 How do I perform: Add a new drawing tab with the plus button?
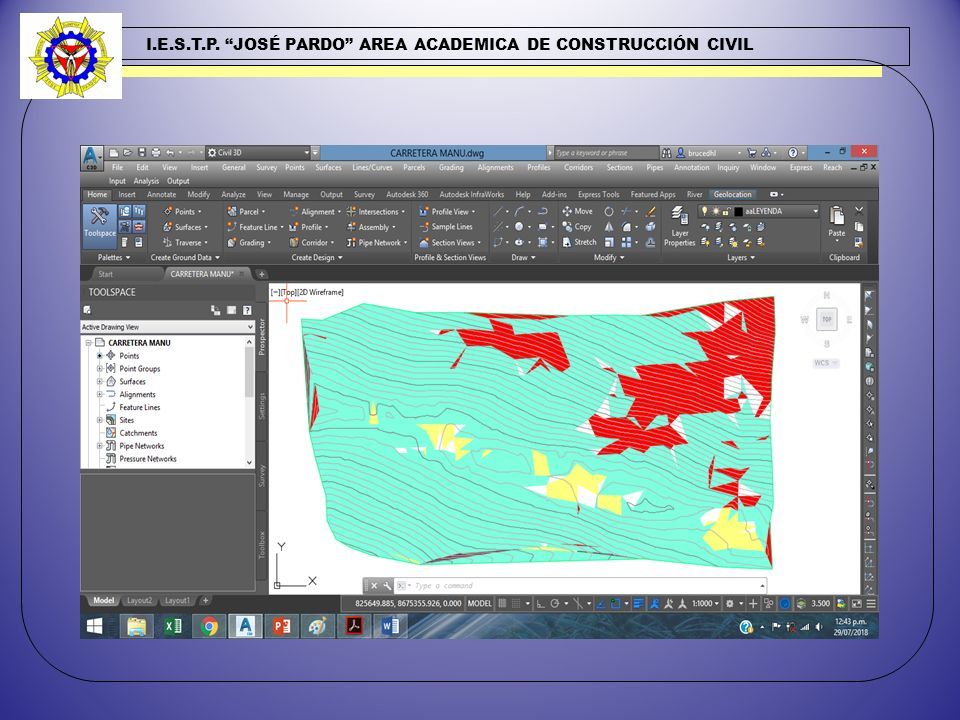tap(261, 274)
